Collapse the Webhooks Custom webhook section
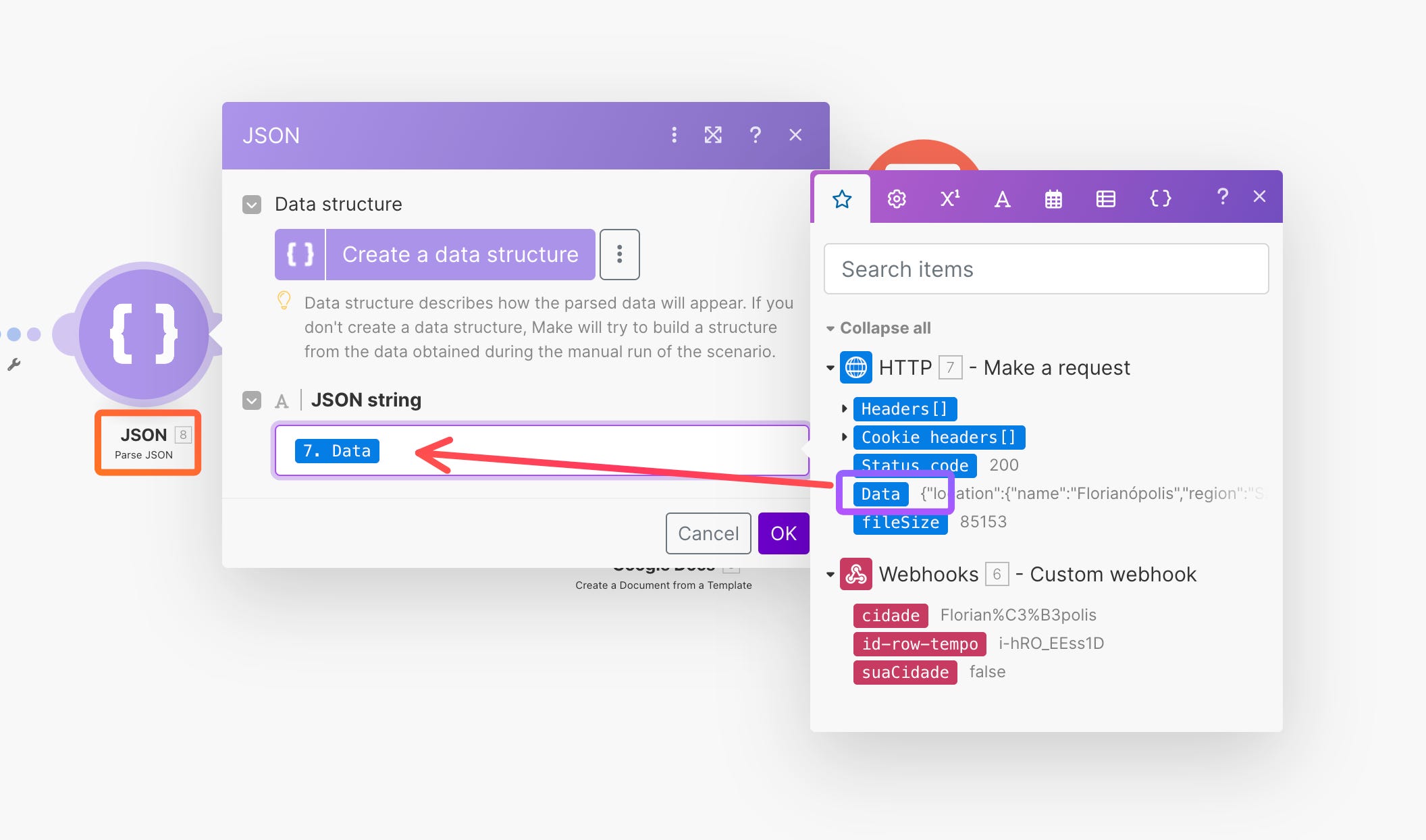Viewport: 1426px width, 840px height. pos(830,575)
